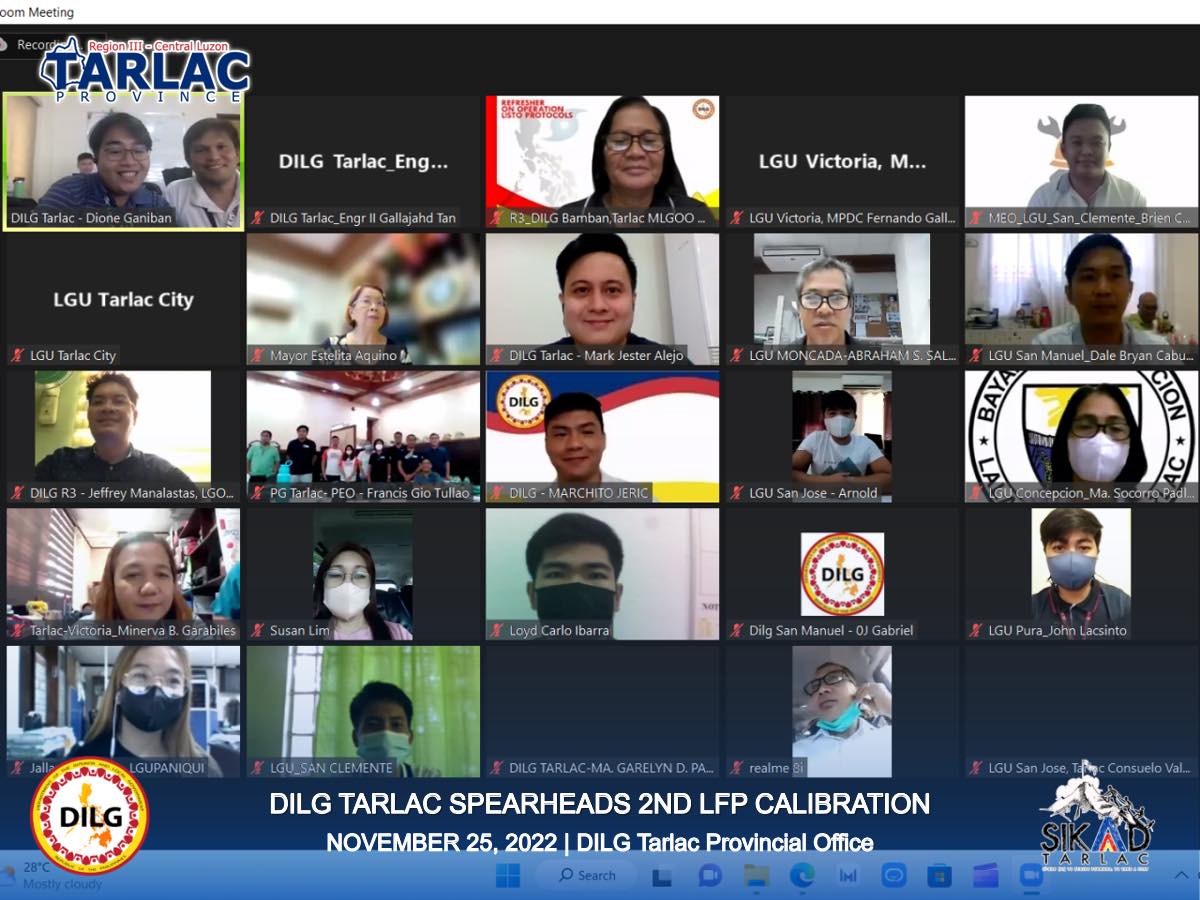Click the large 'LGU Victoria, M...' placeholder text

842,161
